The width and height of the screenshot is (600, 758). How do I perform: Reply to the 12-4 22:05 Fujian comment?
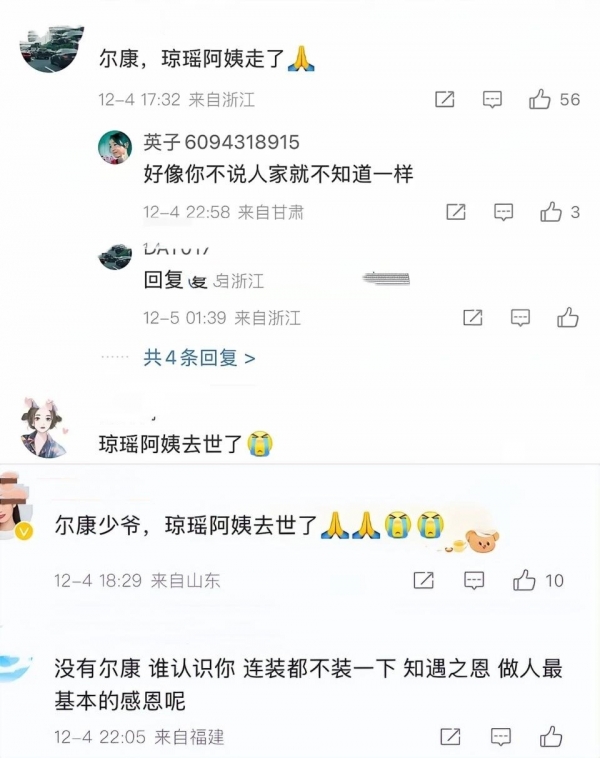coord(500,737)
